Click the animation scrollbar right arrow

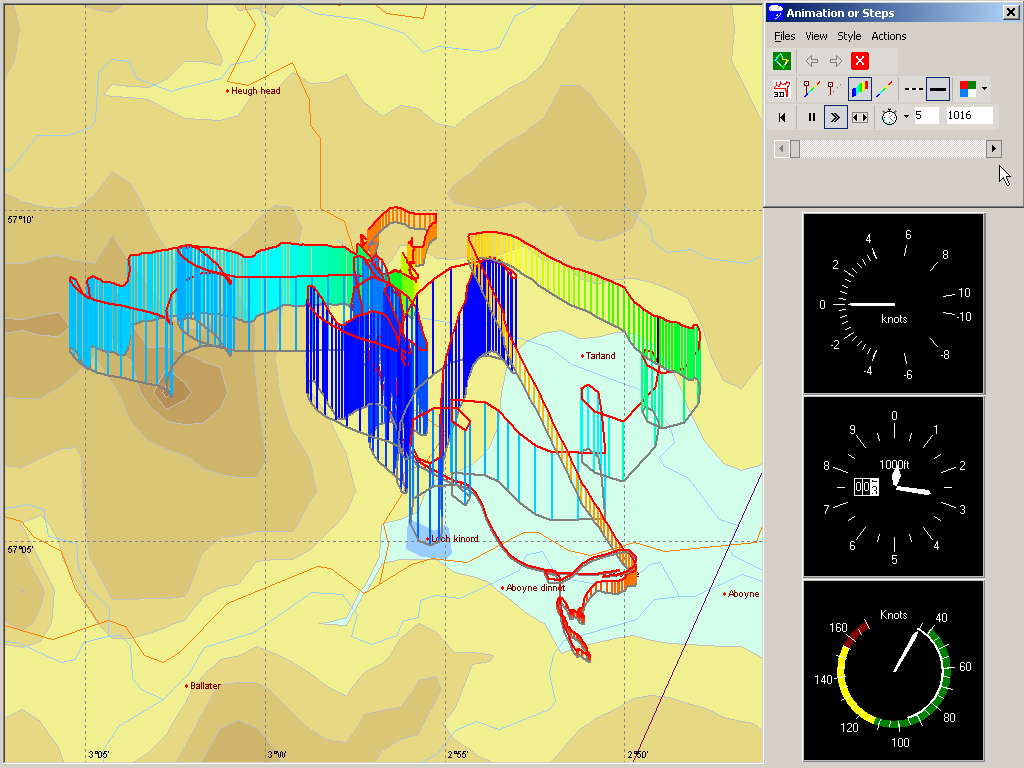pos(994,149)
